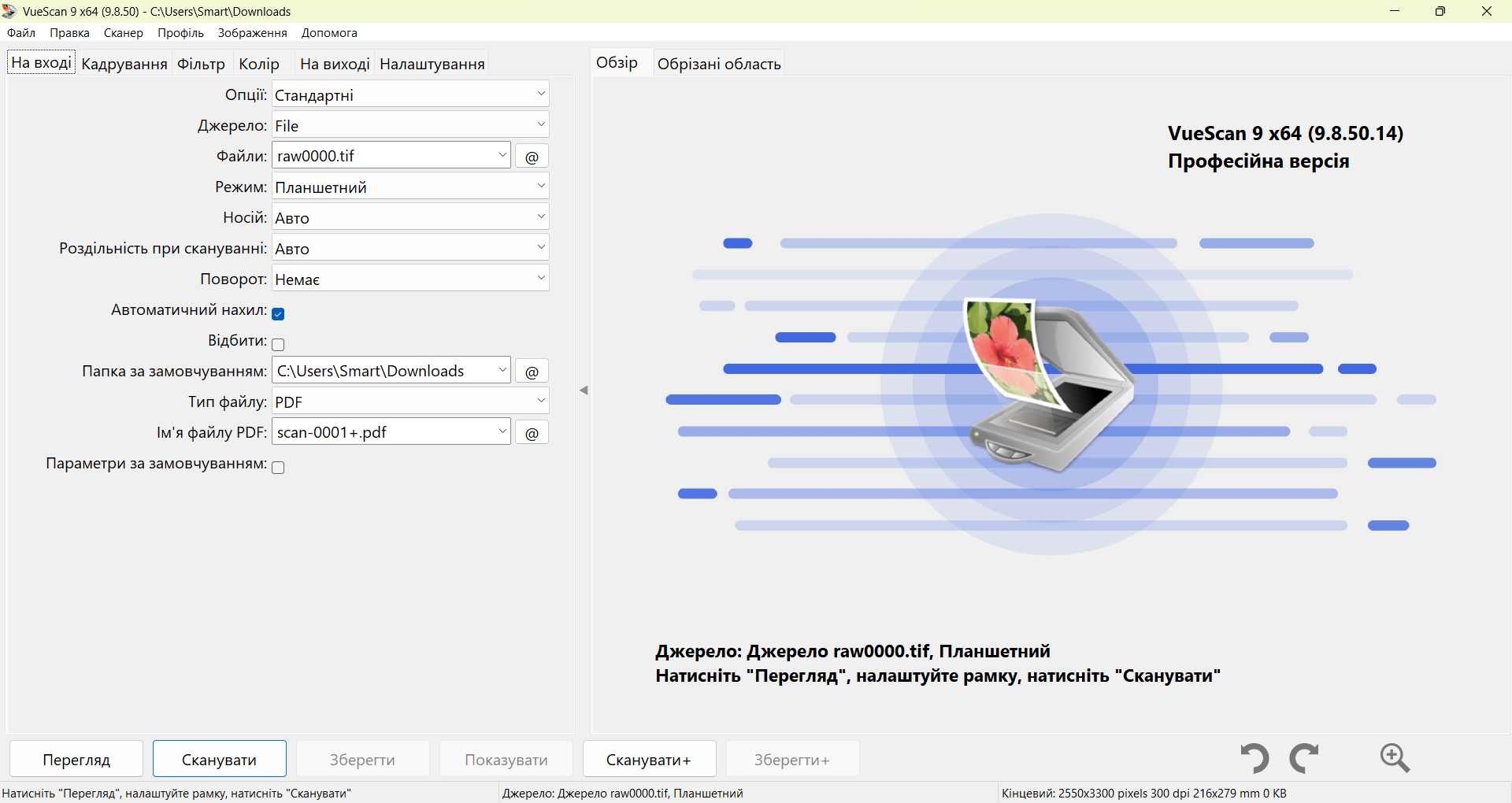The image size is (1512, 803).
Task: Click the PDF file name input field
Action: click(384, 433)
